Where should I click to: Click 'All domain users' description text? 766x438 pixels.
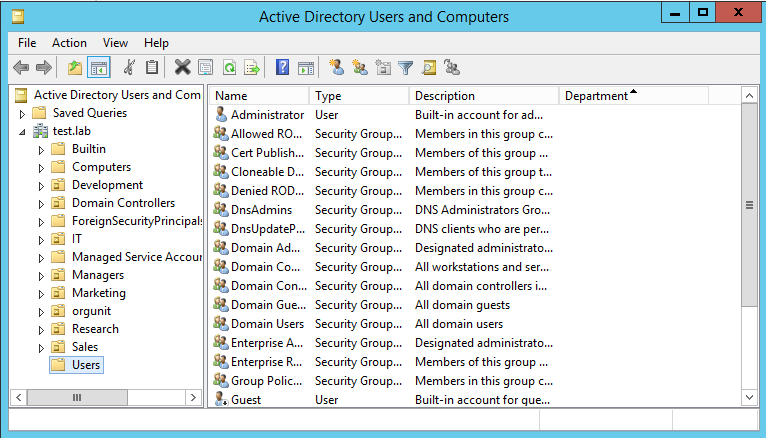459,324
